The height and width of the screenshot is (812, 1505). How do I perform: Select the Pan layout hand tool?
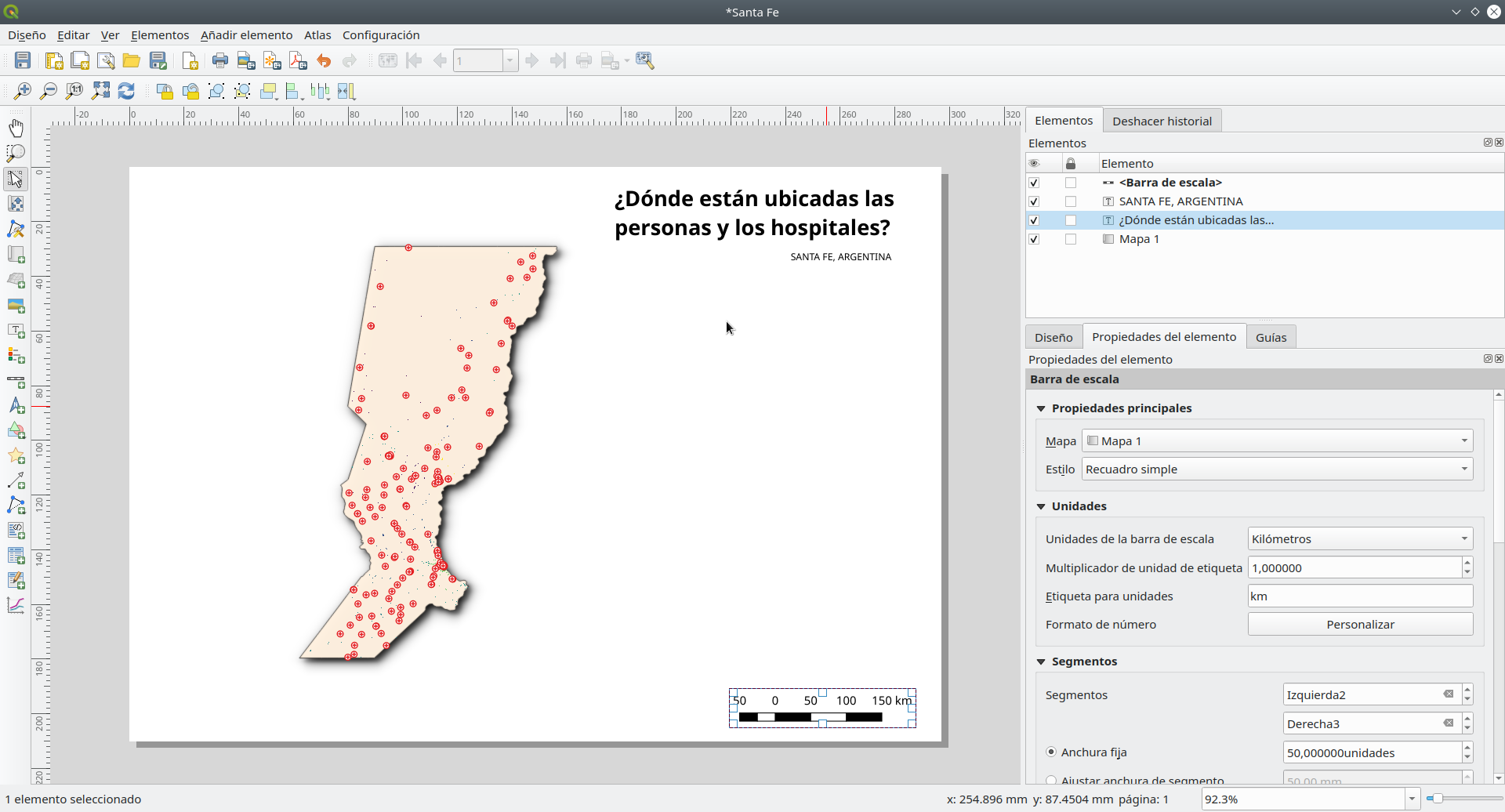[16, 128]
